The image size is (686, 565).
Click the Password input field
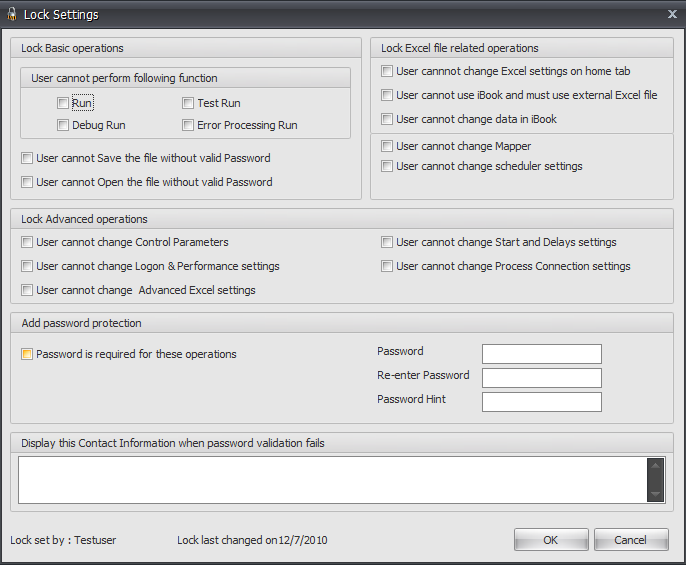click(x=541, y=354)
